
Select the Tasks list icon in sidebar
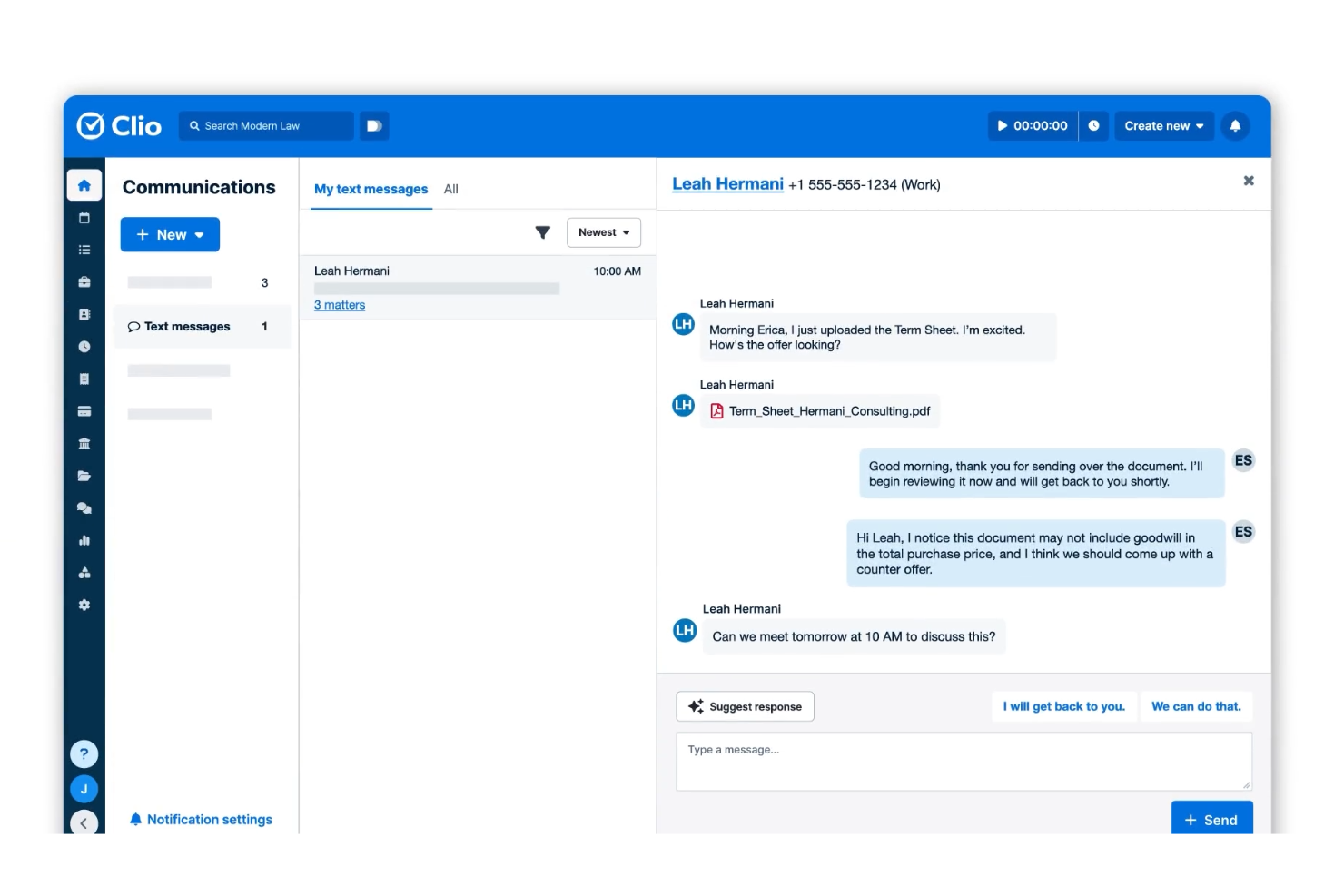[x=84, y=249]
